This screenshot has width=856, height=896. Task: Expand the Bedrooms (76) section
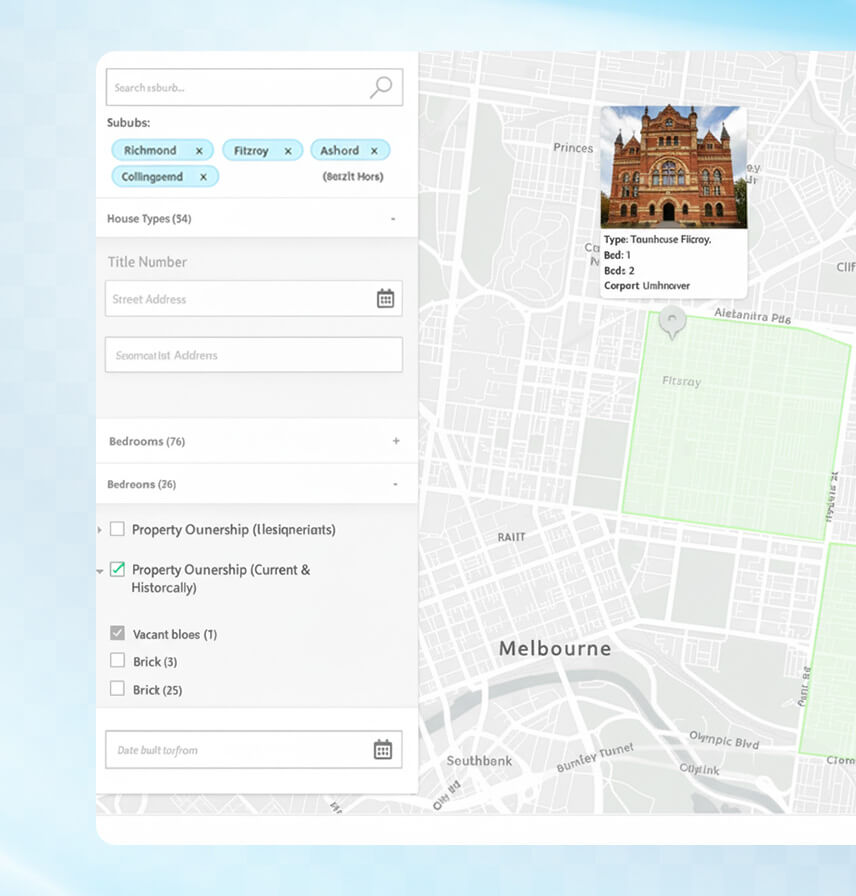coord(395,441)
